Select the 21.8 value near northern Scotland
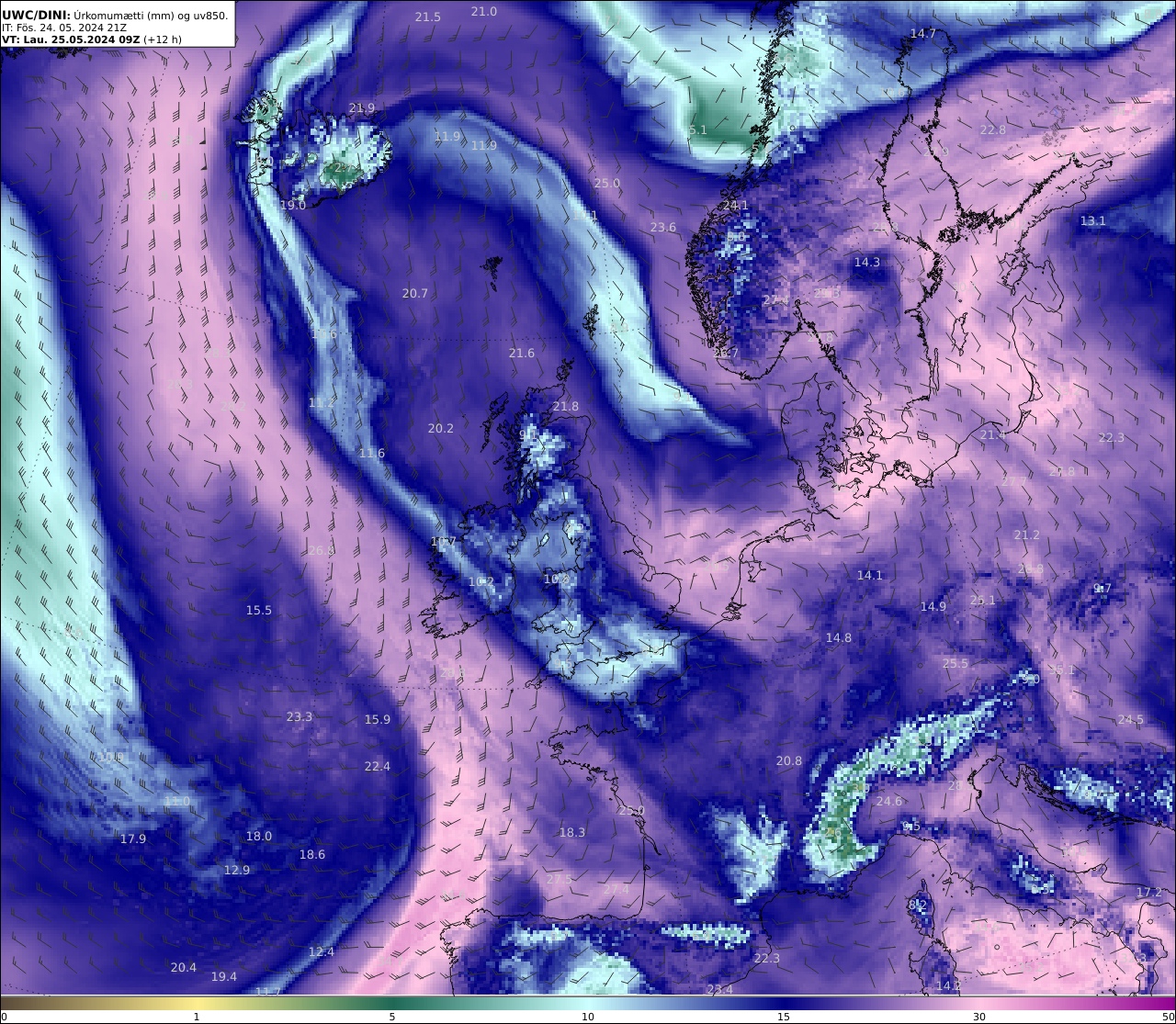 (566, 406)
